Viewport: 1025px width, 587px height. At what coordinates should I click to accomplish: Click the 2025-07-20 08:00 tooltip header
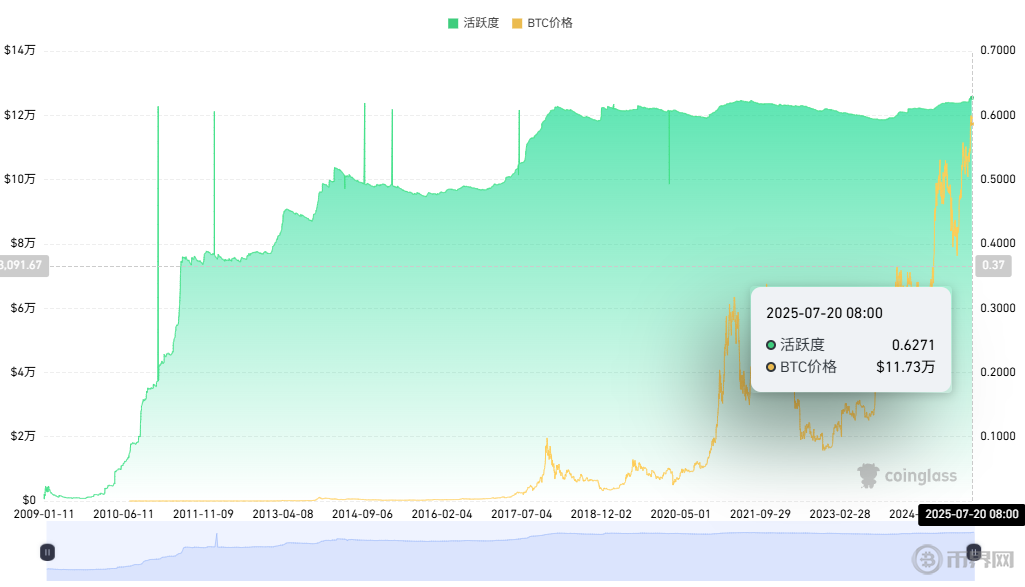(x=824, y=313)
